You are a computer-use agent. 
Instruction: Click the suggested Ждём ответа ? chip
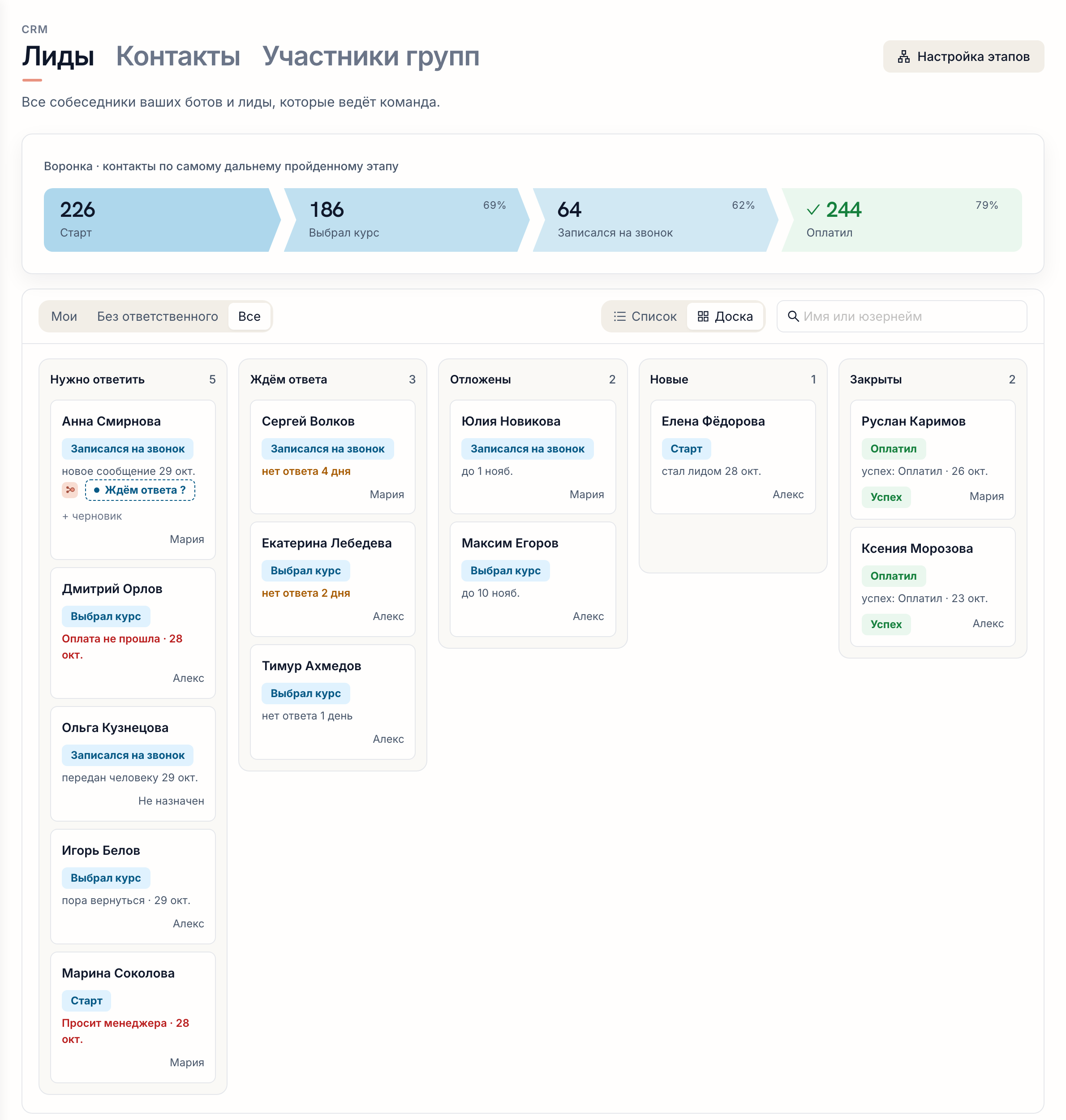click(140, 490)
